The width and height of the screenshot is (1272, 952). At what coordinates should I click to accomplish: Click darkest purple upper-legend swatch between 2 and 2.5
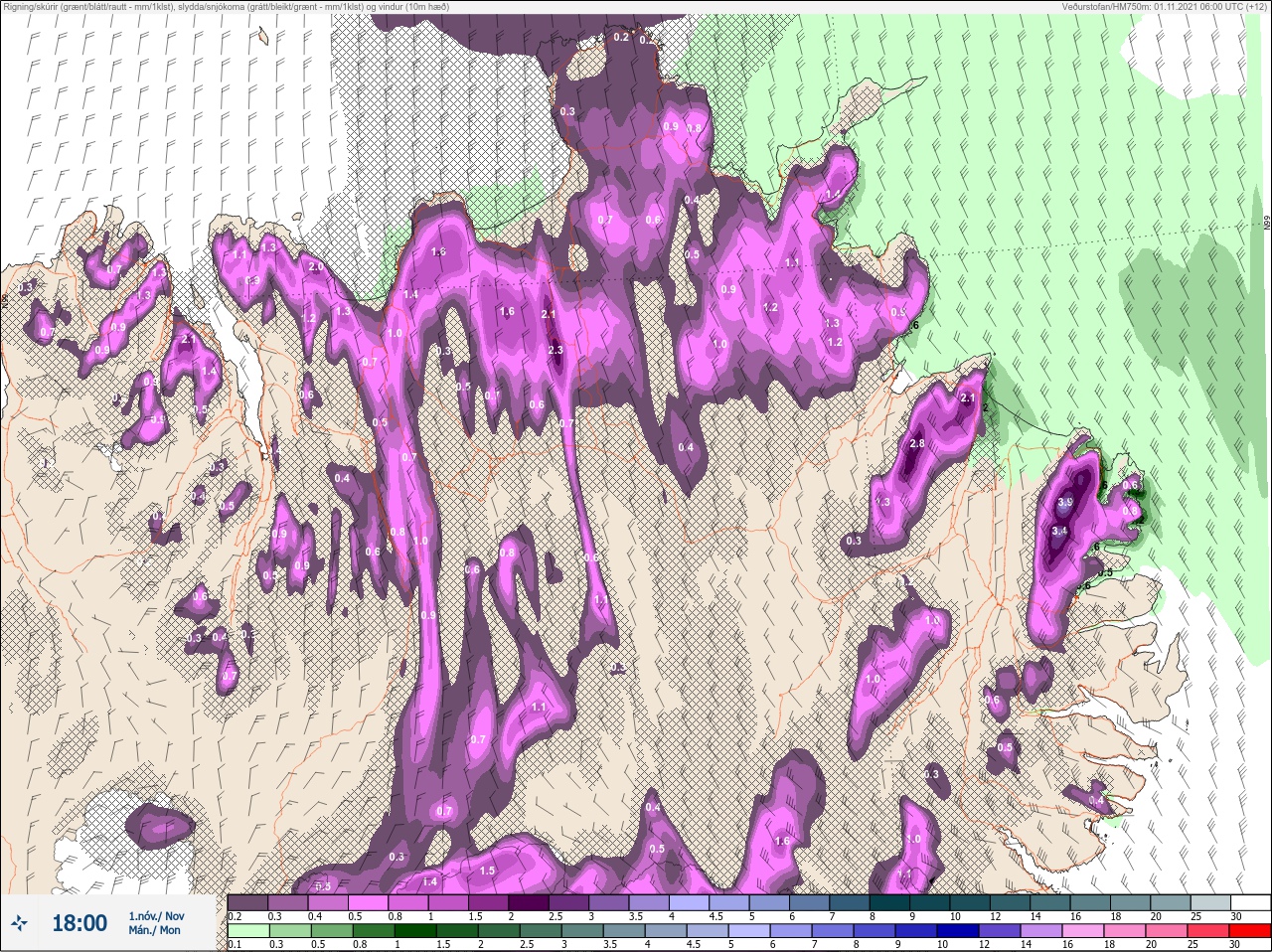[x=529, y=902]
